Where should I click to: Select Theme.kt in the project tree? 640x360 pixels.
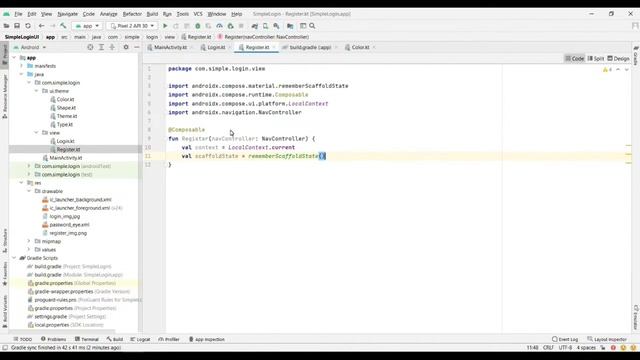pyautogui.click(x=67, y=116)
